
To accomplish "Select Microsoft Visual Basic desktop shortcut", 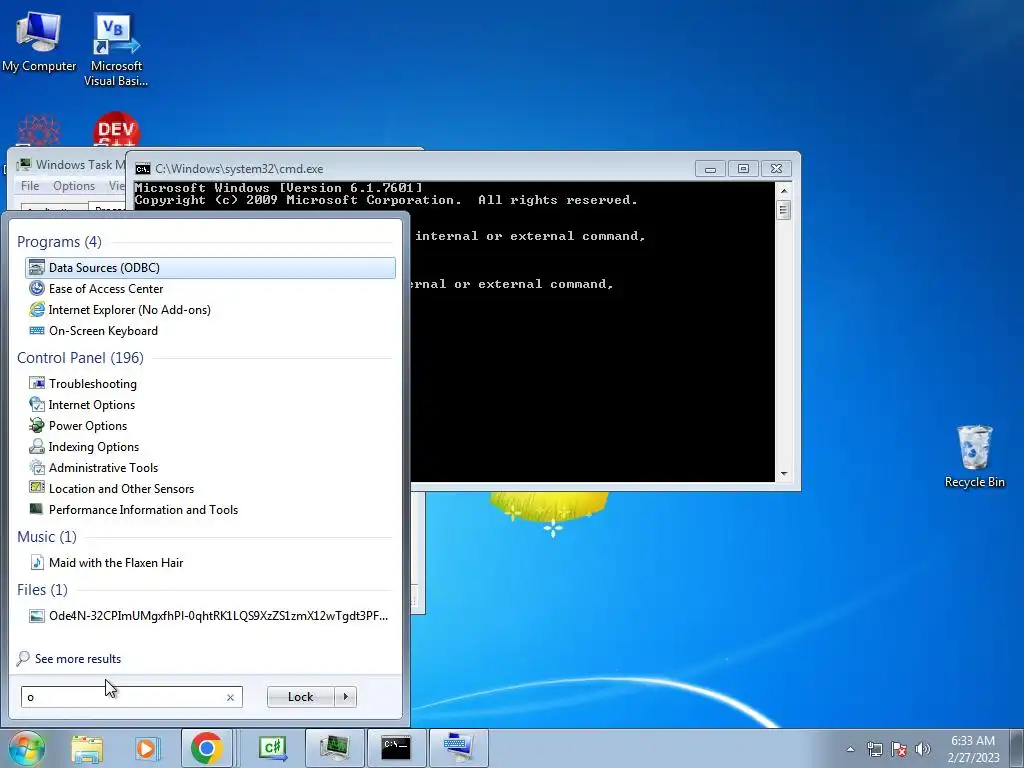I will tap(116, 50).
